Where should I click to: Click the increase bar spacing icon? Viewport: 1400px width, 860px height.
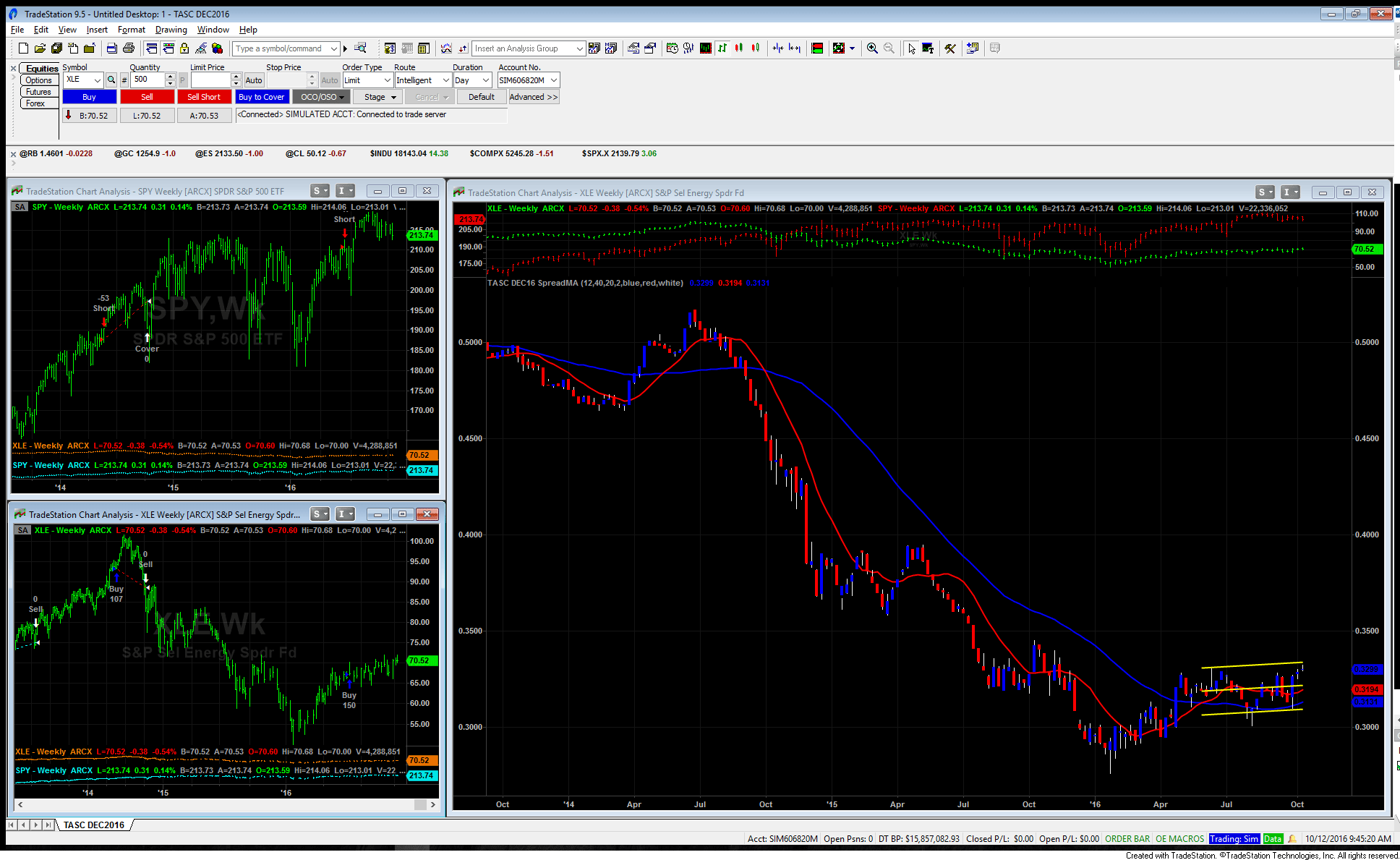[795, 48]
